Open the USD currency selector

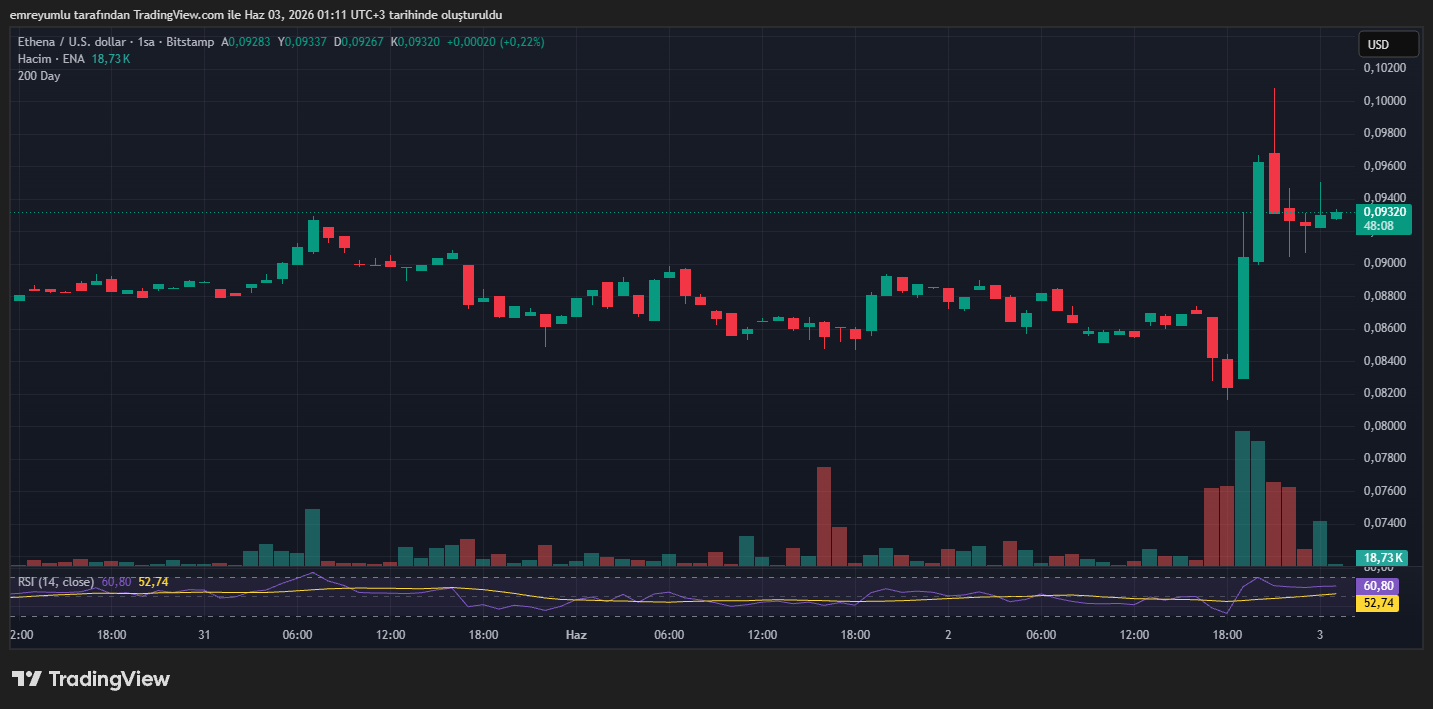(x=1388, y=44)
